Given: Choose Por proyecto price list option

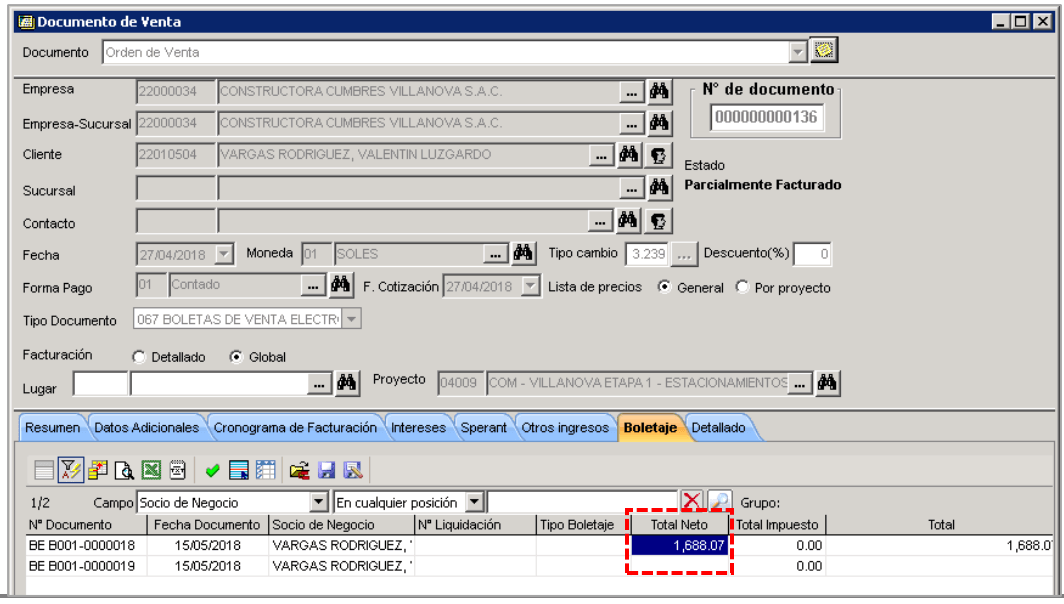Looking at the screenshot, I should [742, 287].
